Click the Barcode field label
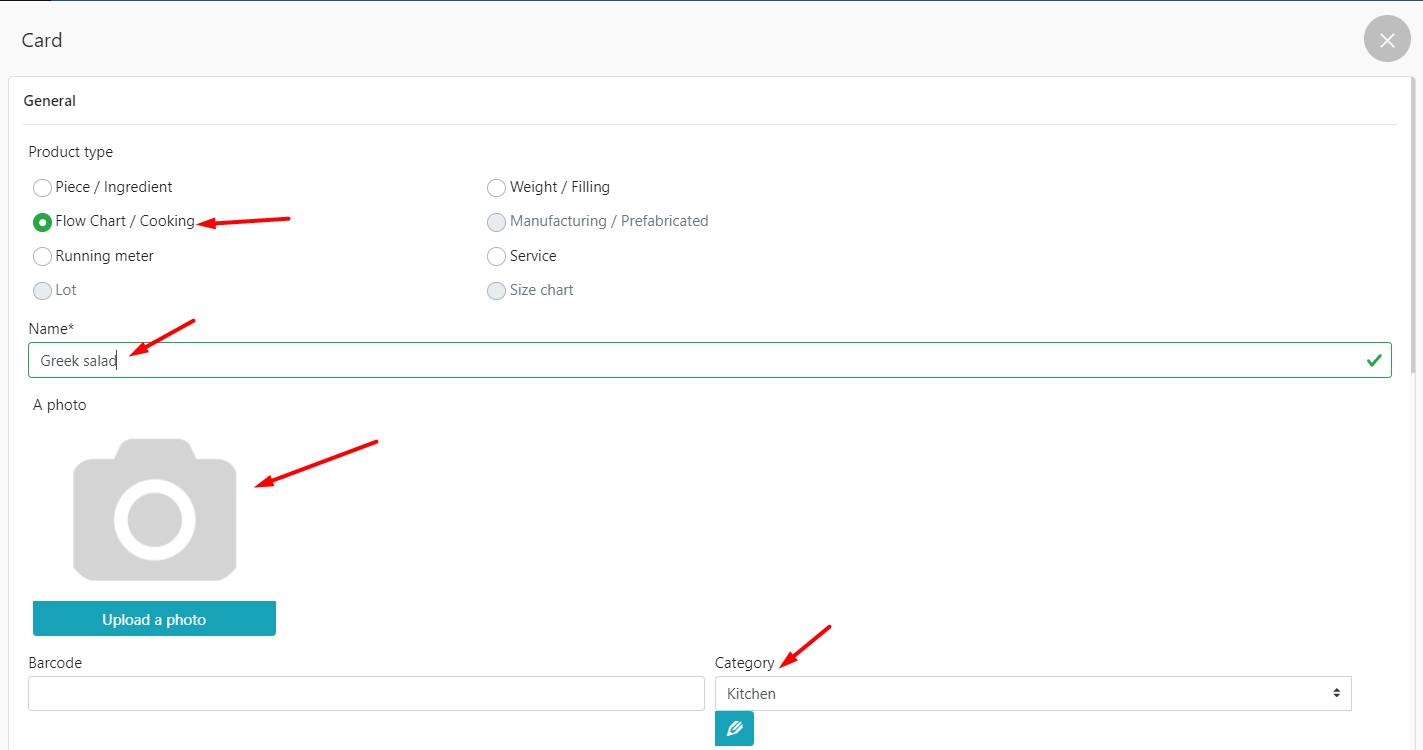The image size is (1423, 750). [x=55, y=663]
